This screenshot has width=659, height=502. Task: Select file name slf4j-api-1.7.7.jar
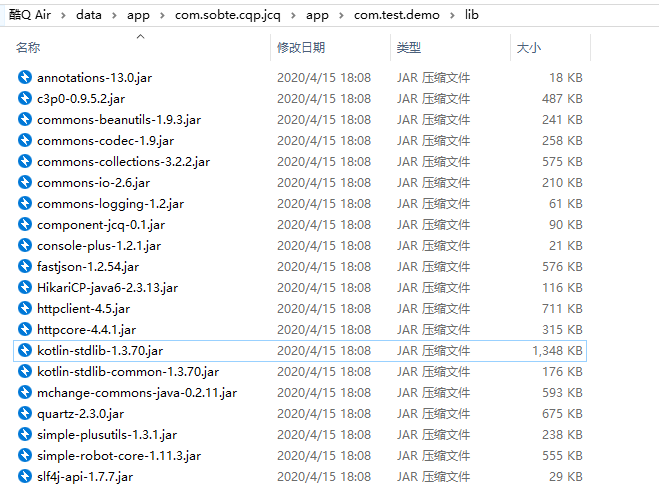[85, 477]
